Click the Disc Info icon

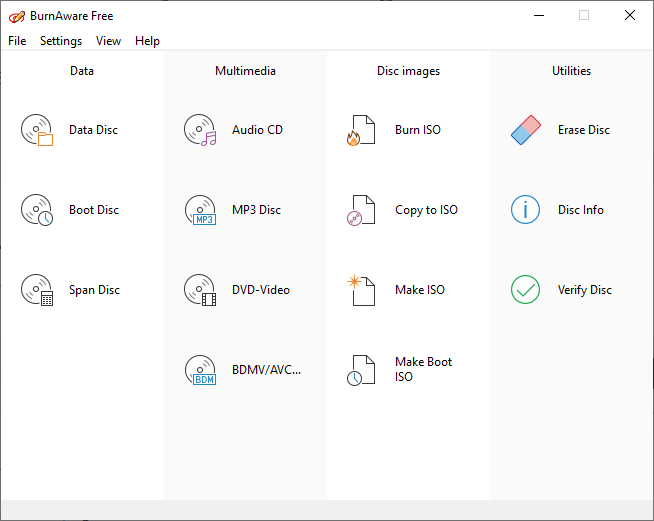(x=526, y=210)
